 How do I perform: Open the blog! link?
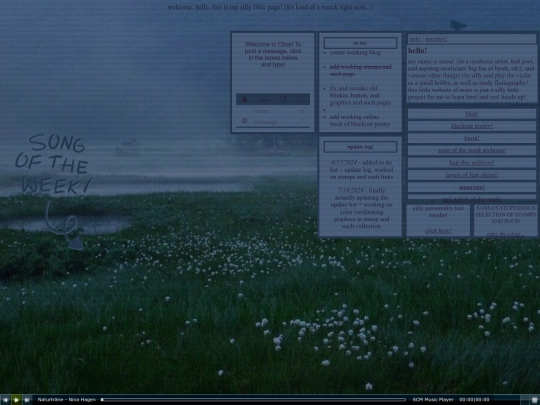click(471, 114)
